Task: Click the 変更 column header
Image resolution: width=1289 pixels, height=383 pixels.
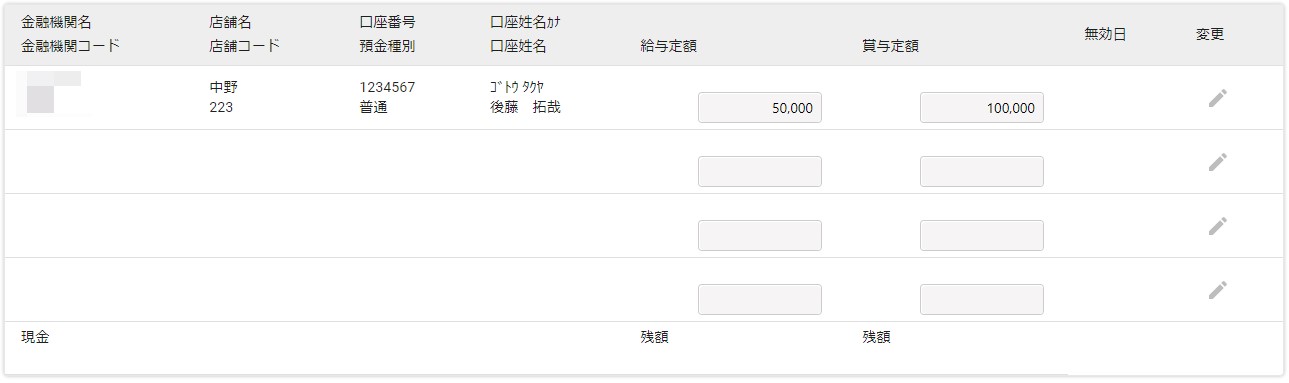Action: (x=1210, y=34)
